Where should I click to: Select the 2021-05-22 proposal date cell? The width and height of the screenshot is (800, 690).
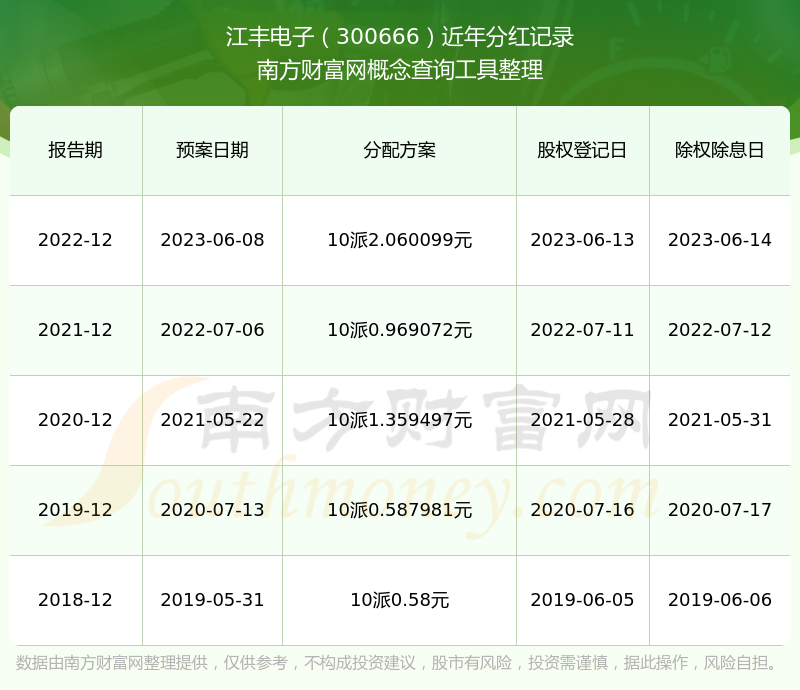click(x=212, y=420)
